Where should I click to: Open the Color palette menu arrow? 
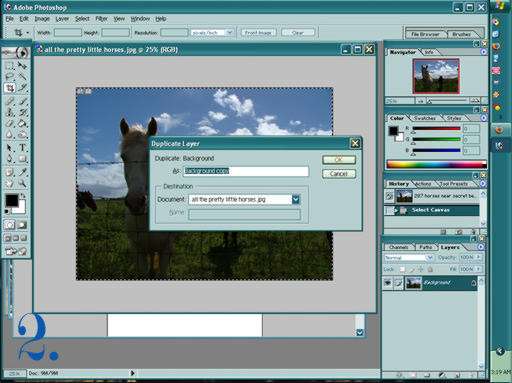[483, 118]
